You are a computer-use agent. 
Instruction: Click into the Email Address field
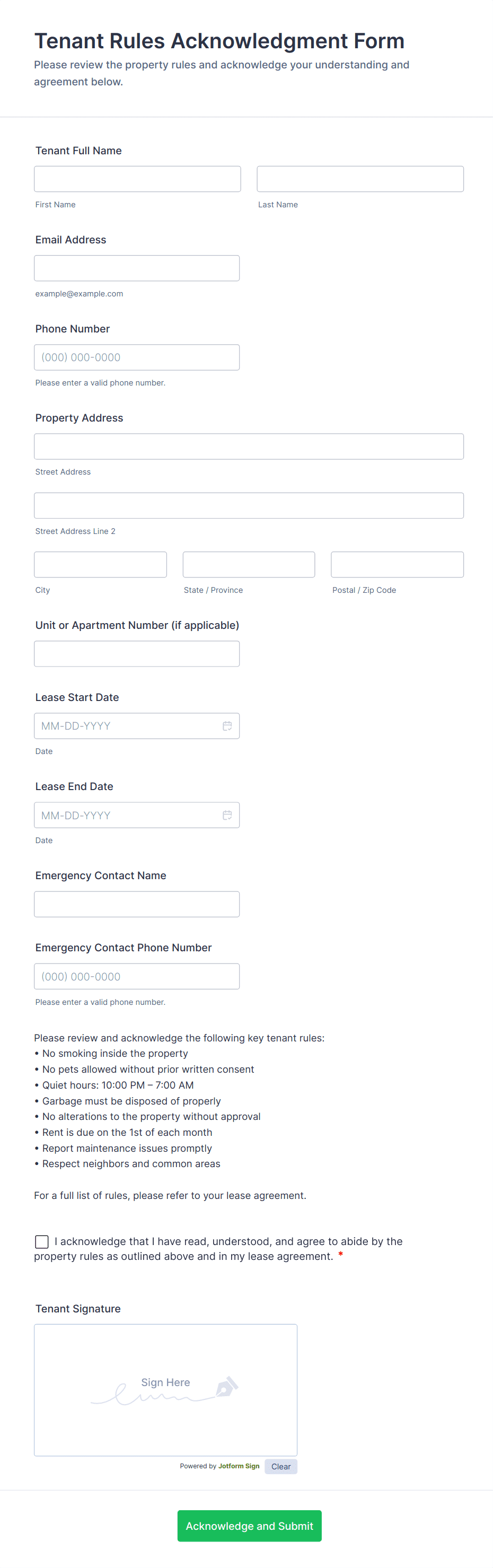[136, 268]
